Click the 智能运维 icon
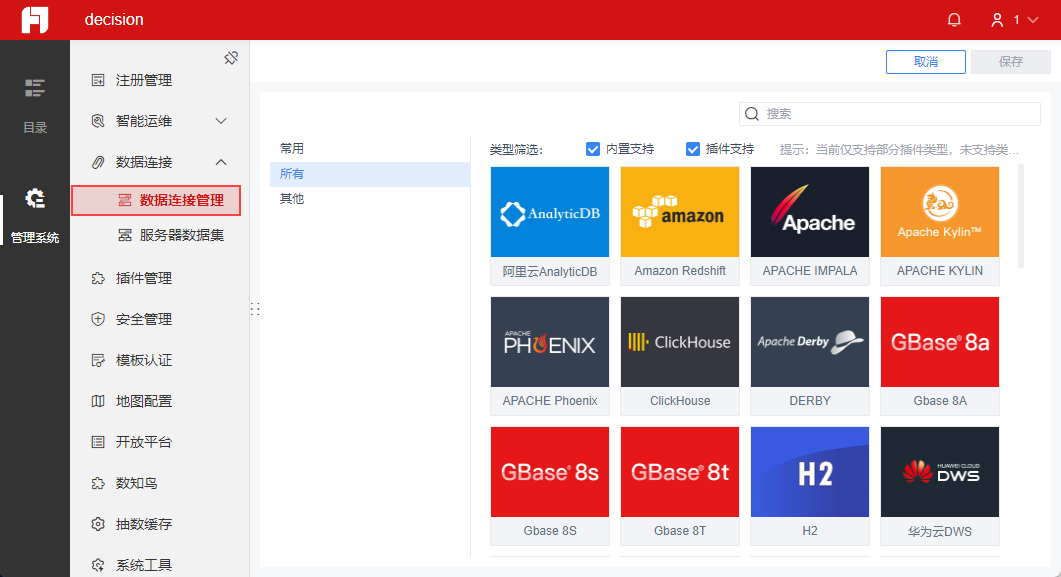 click(x=98, y=121)
